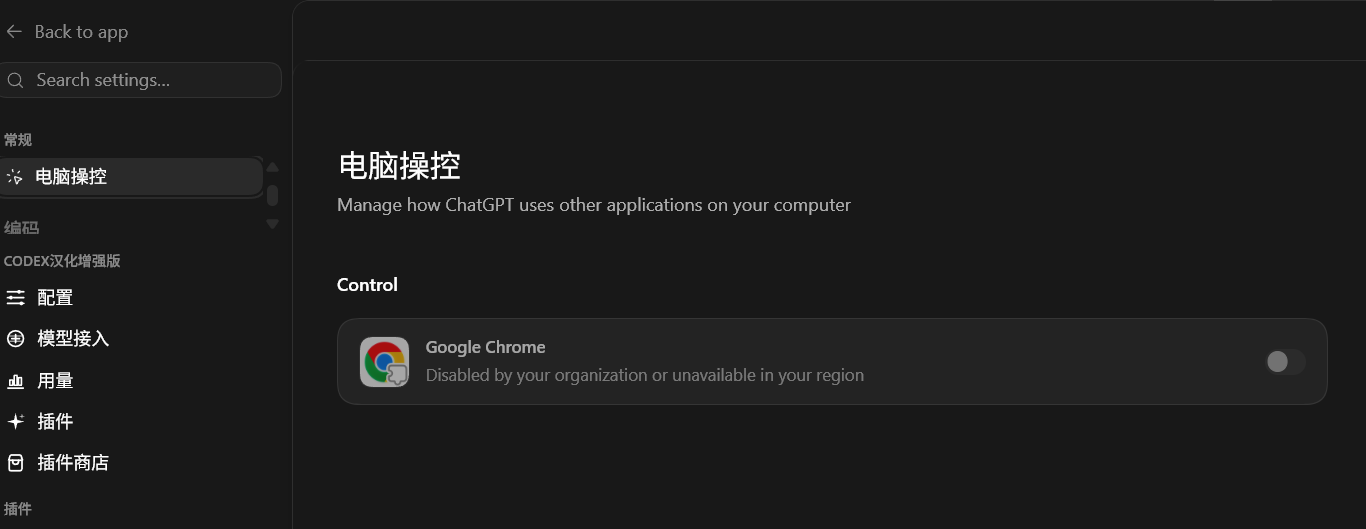Screen dimensions: 1366x529
Task: Click the Back to app link text
Action: coord(81,32)
